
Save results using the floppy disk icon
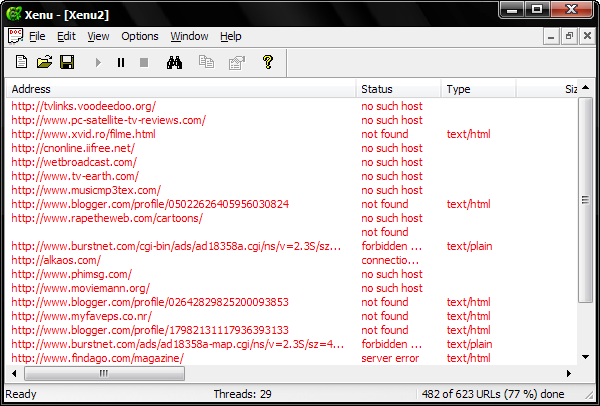coord(67,62)
